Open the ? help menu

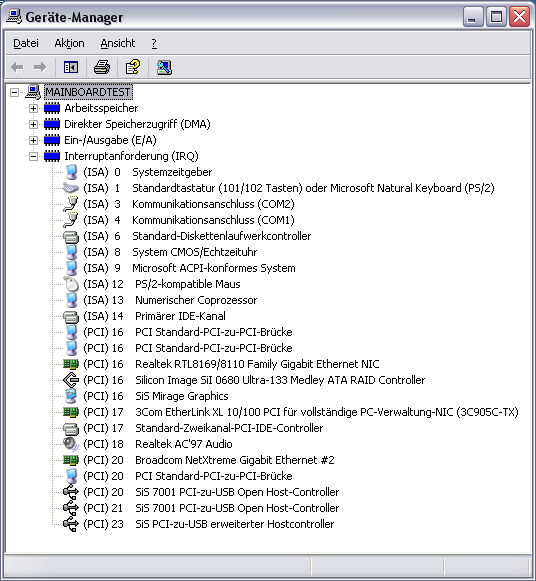[x=154, y=43]
